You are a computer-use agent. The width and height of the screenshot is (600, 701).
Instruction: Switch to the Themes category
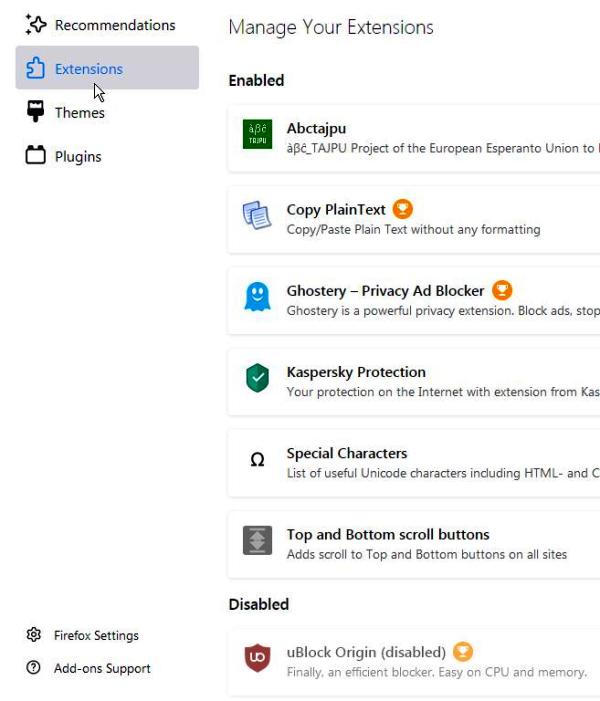point(107,112)
